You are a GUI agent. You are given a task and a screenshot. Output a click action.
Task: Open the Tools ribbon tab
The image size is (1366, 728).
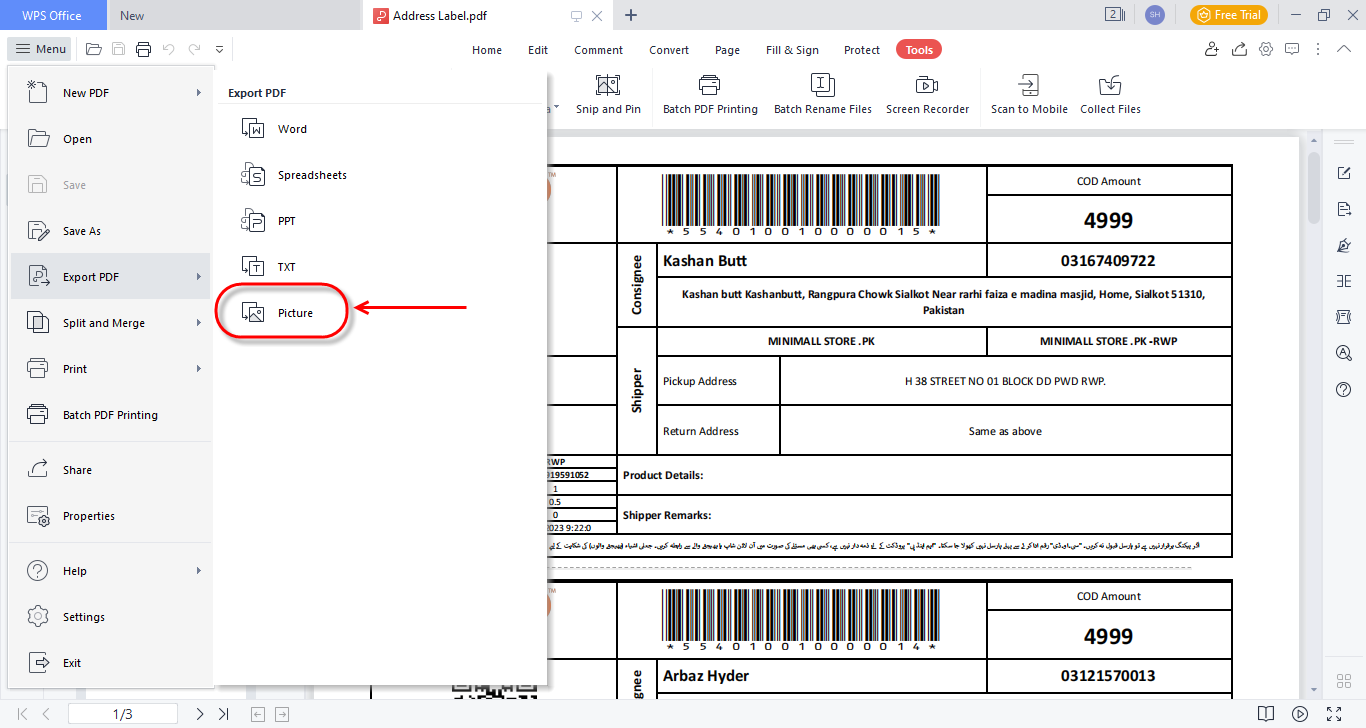point(918,49)
